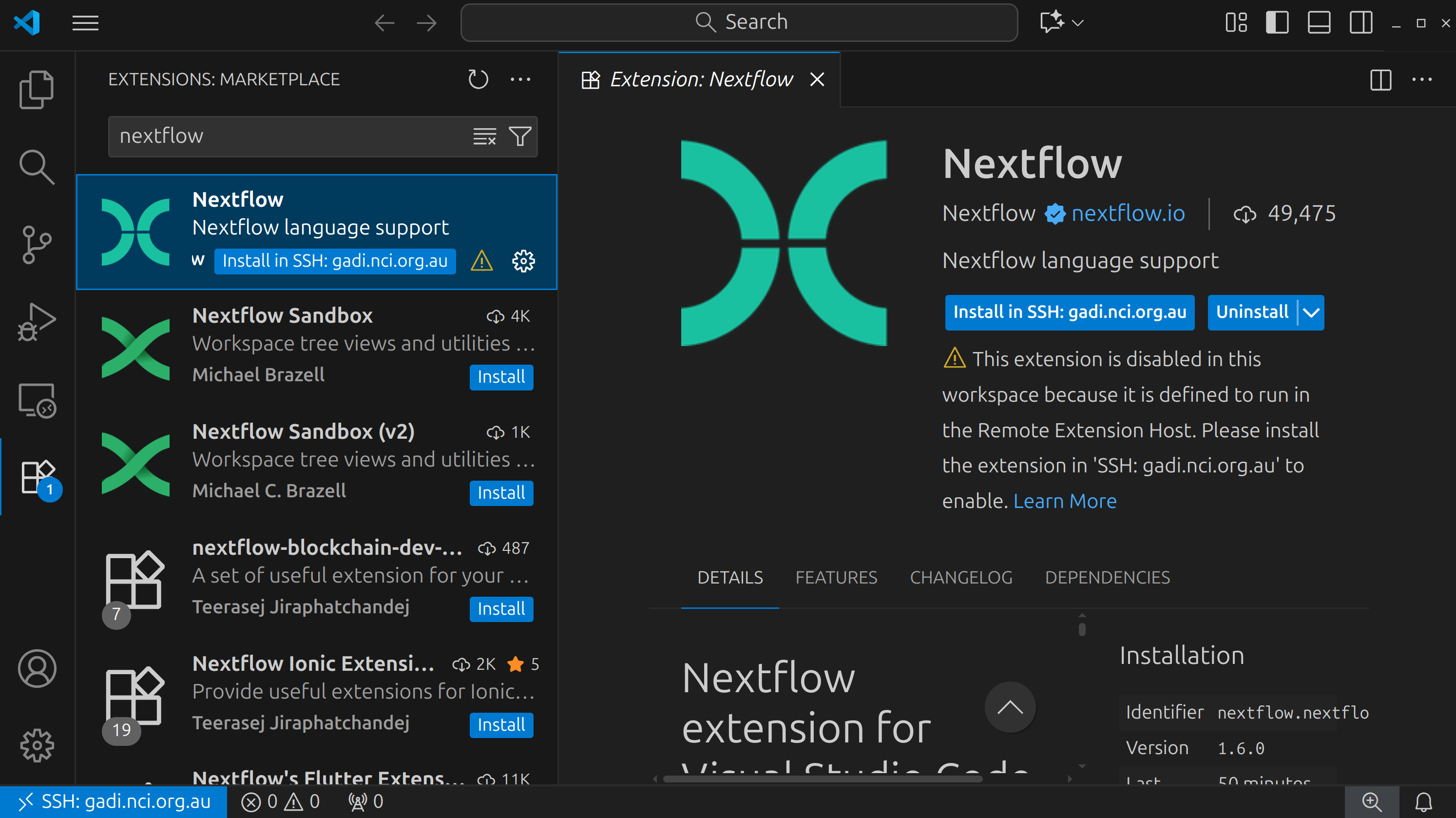Clear extensions search results
The height and width of the screenshot is (818, 1456).
[x=484, y=136]
